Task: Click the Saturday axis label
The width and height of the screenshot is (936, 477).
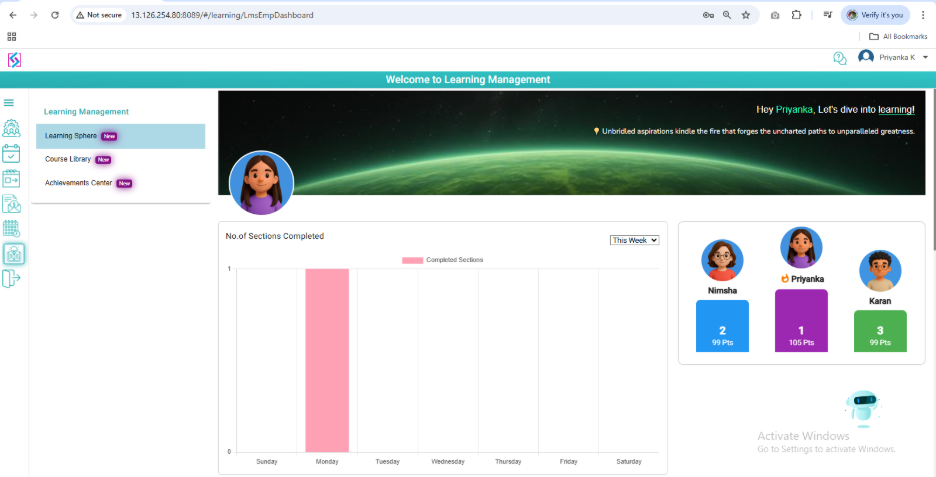Action: click(x=629, y=461)
